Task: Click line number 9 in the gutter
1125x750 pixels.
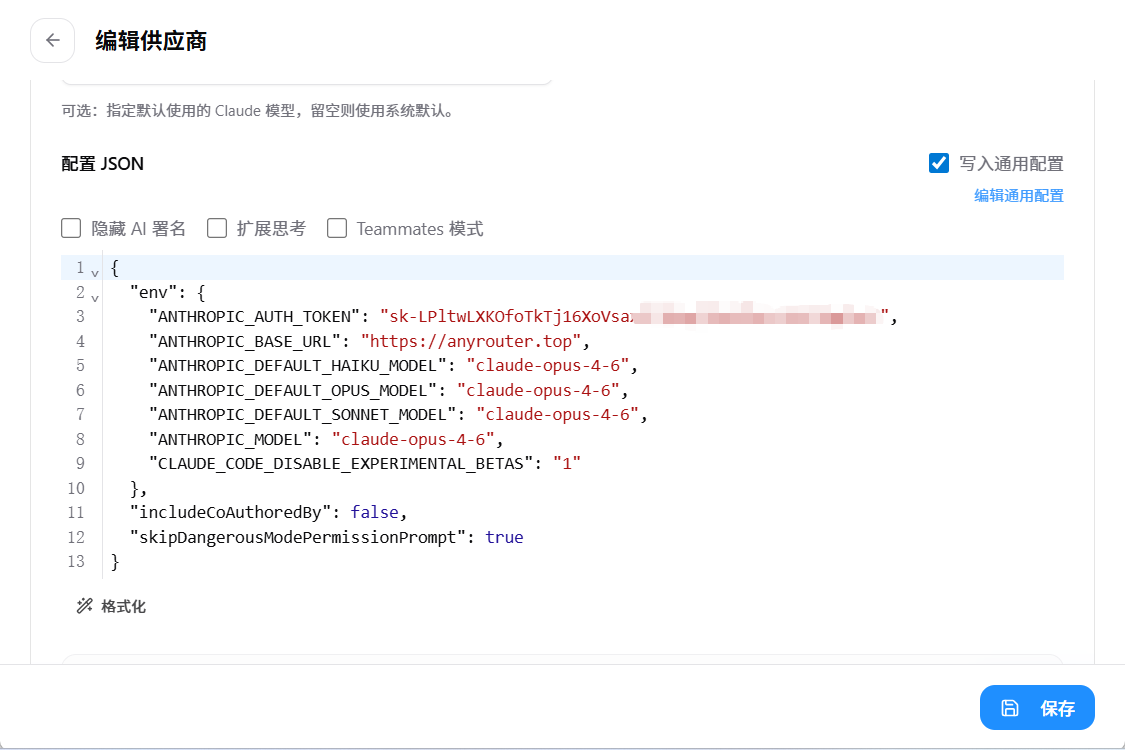Action: [80, 464]
